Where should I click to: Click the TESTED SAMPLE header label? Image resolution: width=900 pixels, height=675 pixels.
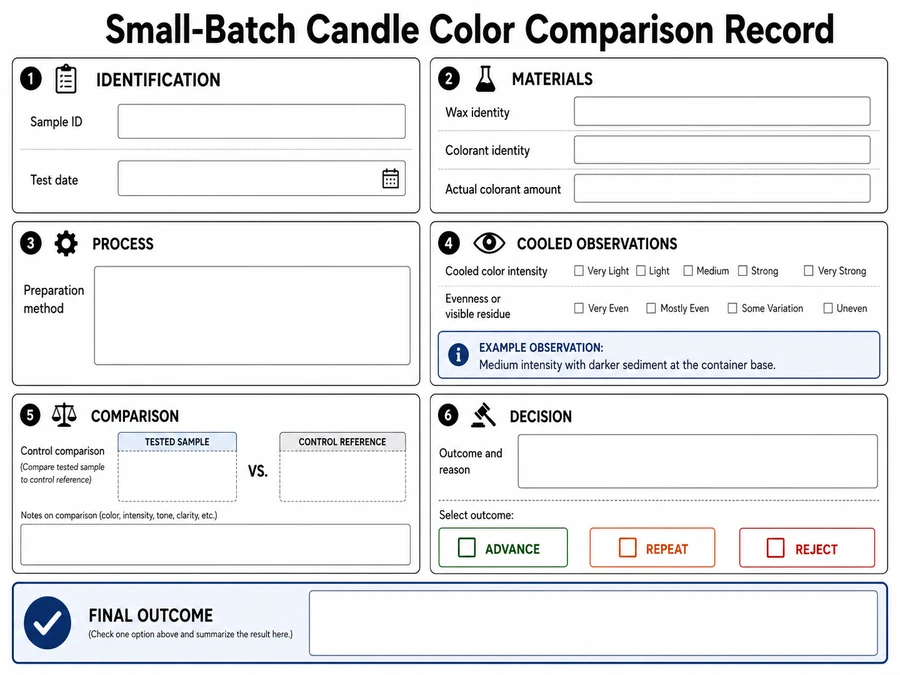177,442
